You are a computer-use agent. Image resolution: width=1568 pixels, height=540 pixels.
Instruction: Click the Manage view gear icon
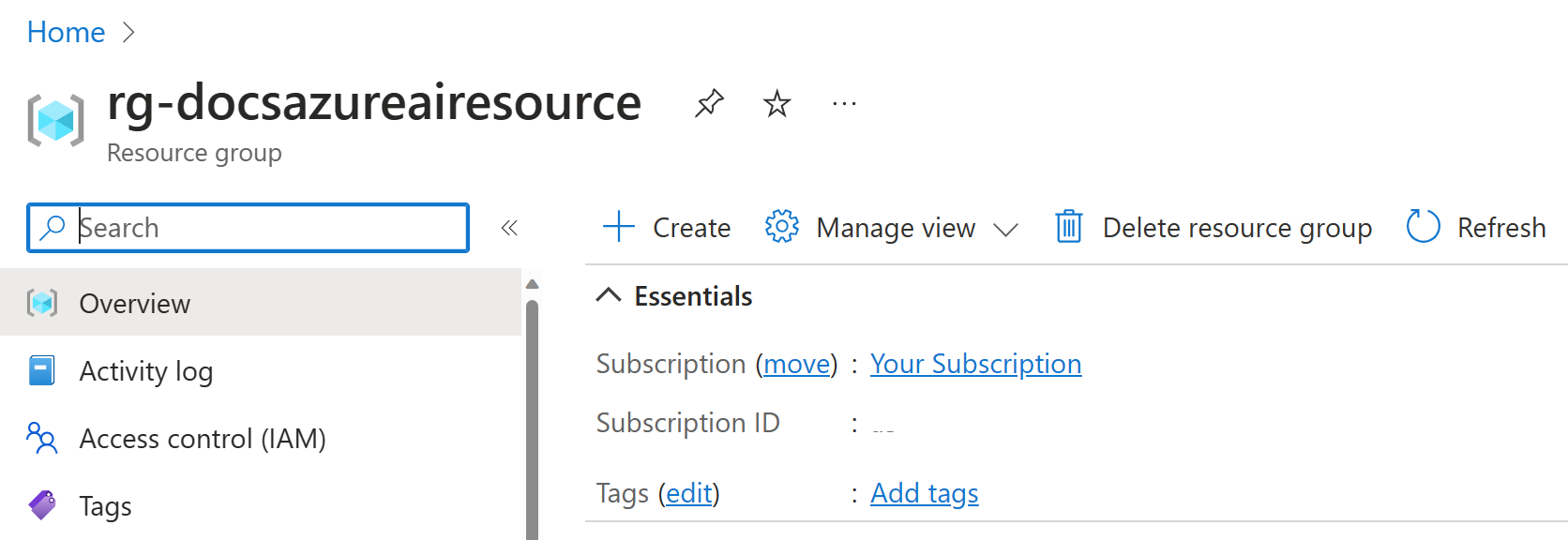tap(781, 227)
